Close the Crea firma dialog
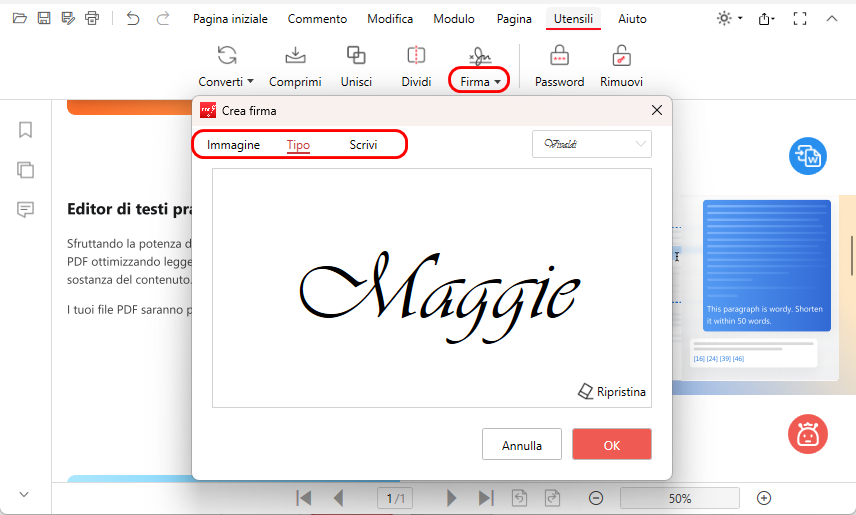This screenshot has height=515, width=856. pos(657,110)
